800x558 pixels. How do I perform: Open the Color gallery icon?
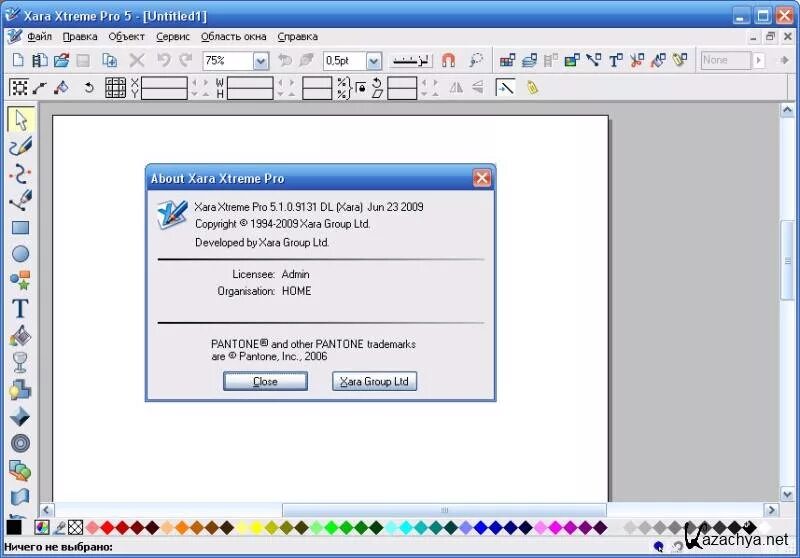507,60
